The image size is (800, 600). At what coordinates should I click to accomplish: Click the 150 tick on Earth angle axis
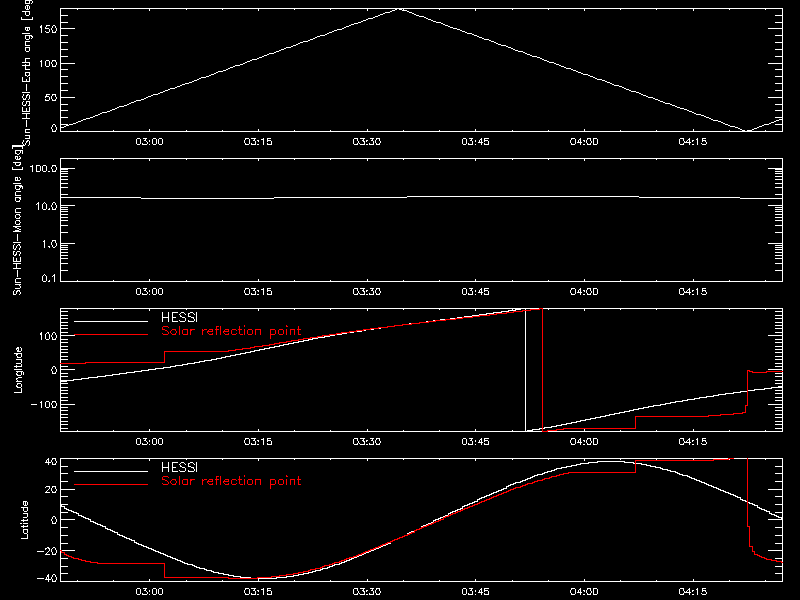(x=48, y=29)
